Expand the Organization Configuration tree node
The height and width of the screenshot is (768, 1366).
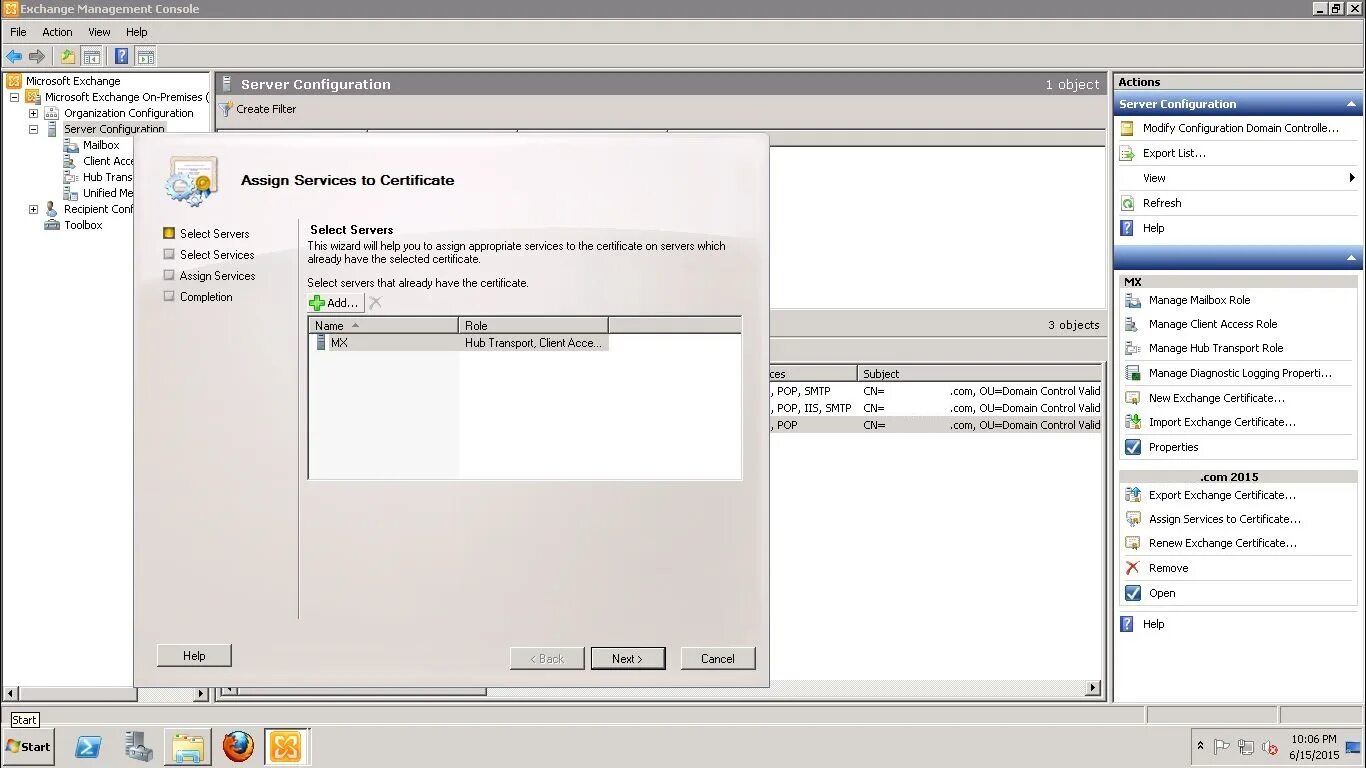(33, 113)
